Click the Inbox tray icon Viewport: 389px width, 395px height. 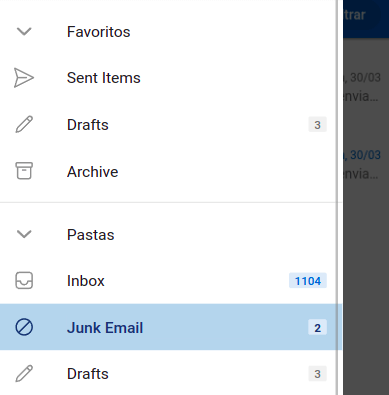coord(24,281)
